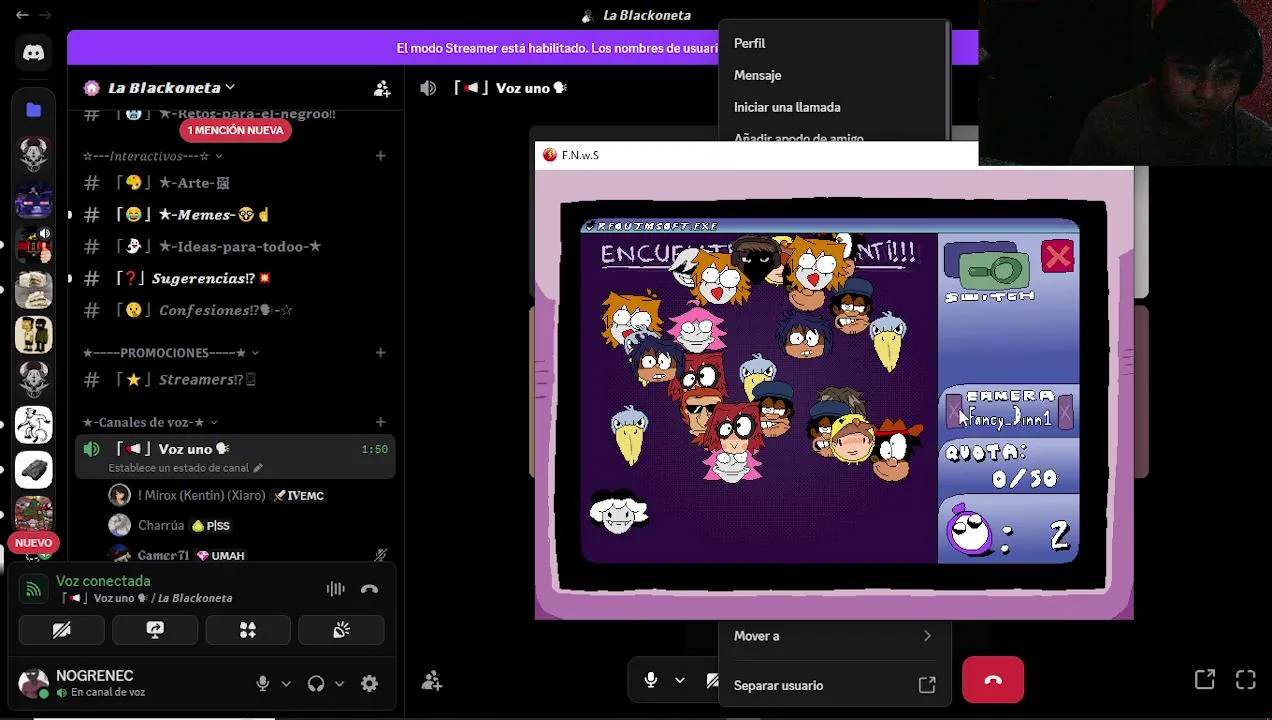Image resolution: width=1272 pixels, height=720 pixels.
Task: Open the Confesiones channel
Action: tap(236, 311)
